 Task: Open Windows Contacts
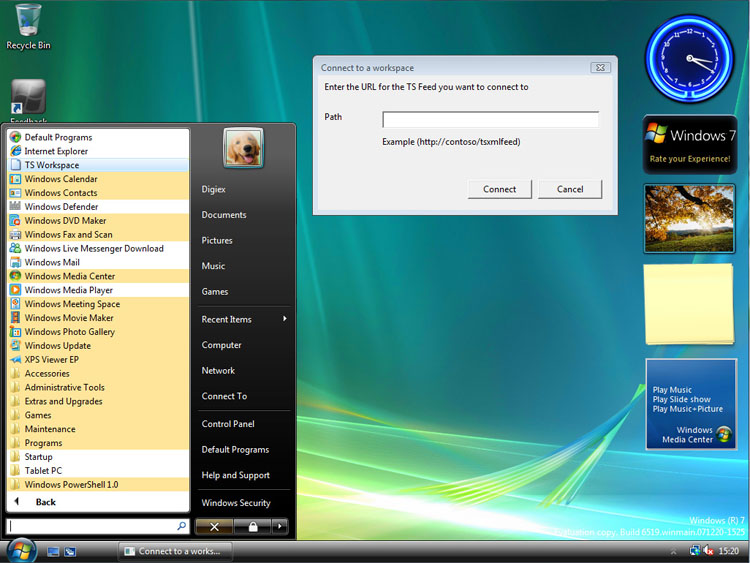98,193
